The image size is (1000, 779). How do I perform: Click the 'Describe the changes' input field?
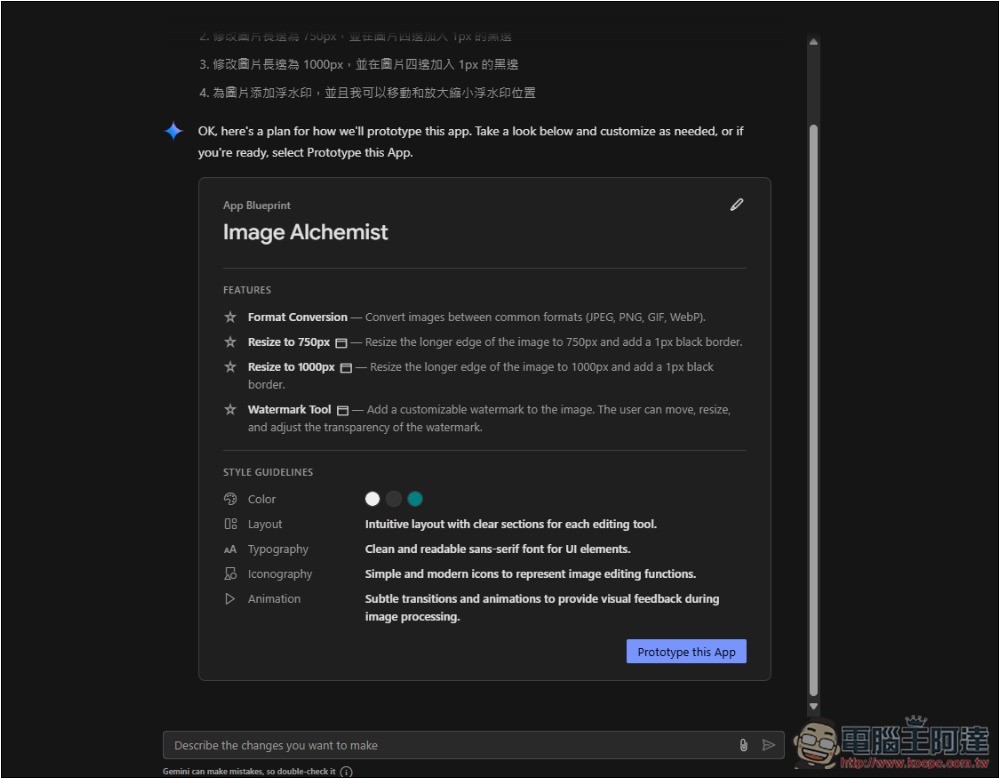tap(450, 745)
